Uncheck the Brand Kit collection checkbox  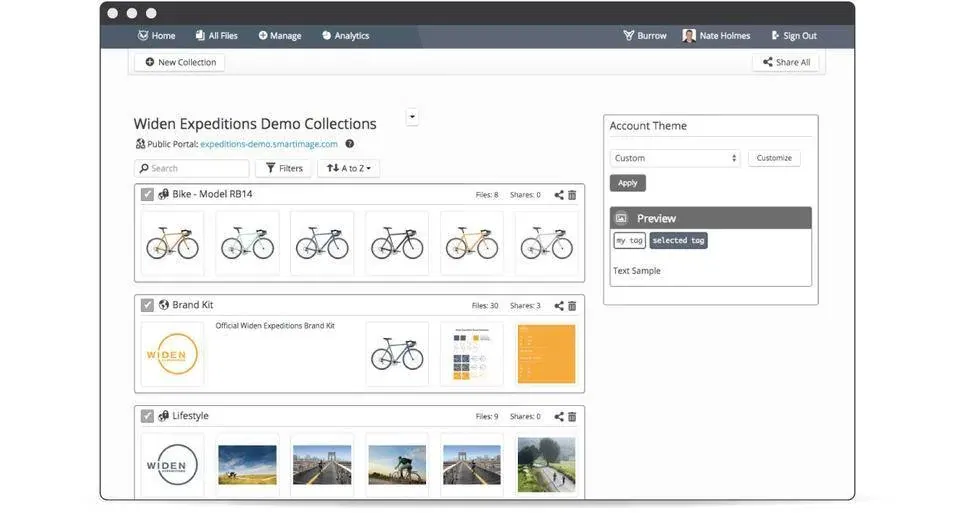tap(147, 306)
